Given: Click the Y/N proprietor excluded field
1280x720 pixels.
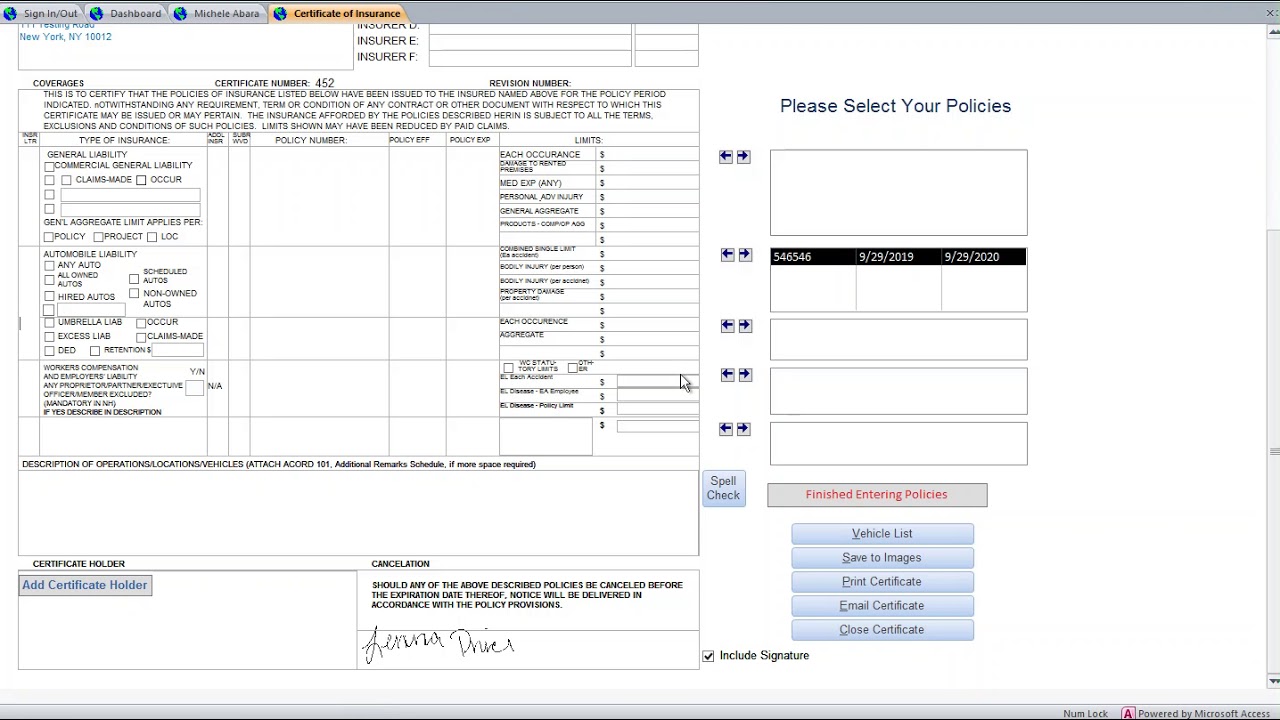Looking at the screenshot, I should tap(194, 387).
